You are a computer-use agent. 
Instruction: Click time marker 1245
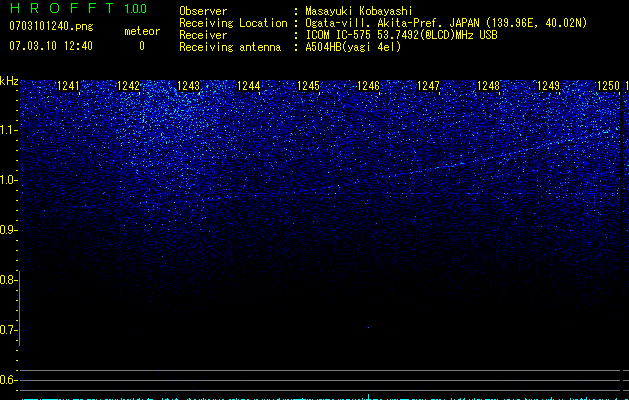point(308,86)
